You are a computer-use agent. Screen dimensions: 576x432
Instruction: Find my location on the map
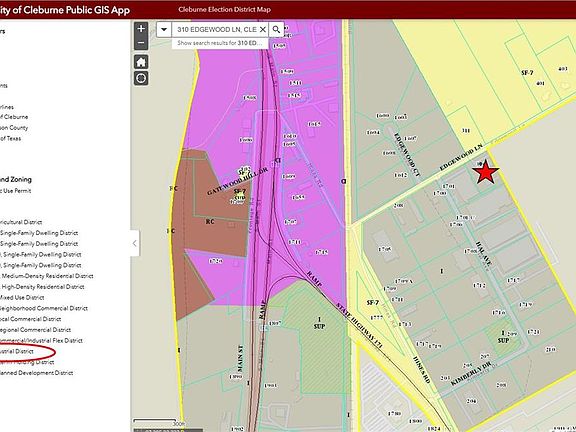(x=141, y=78)
